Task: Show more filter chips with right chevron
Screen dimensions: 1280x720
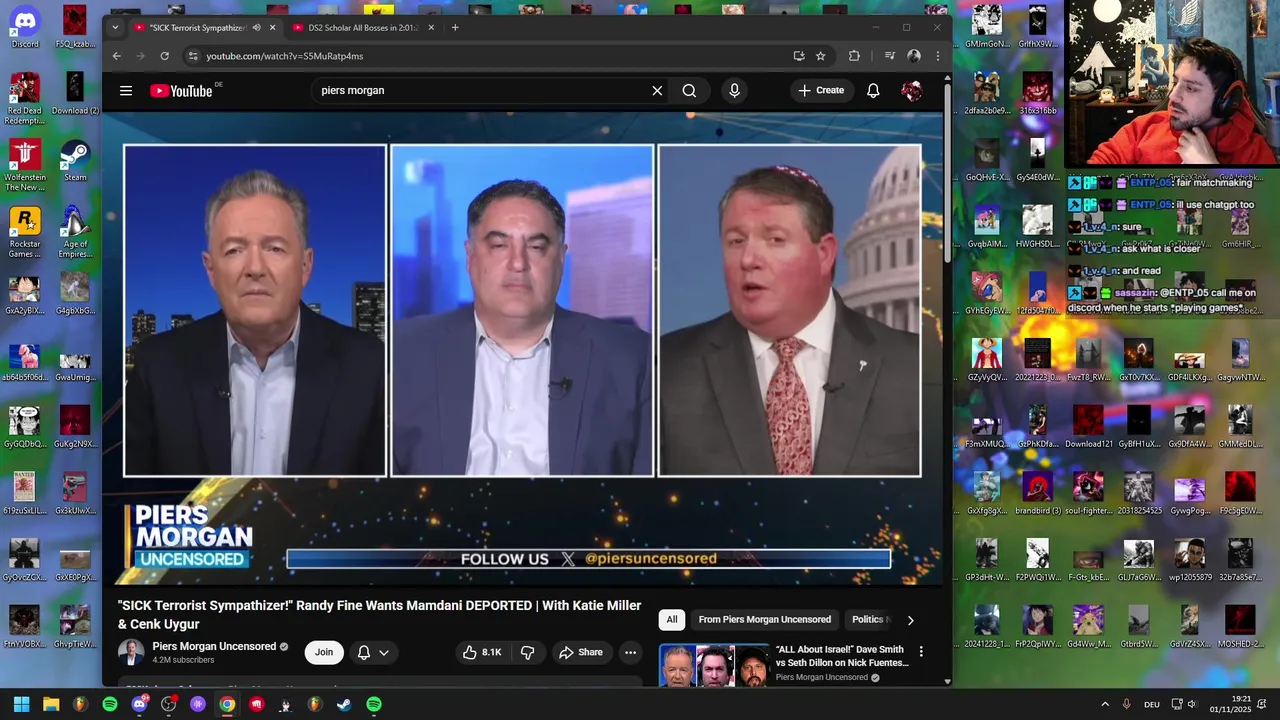Action: (x=910, y=620)
